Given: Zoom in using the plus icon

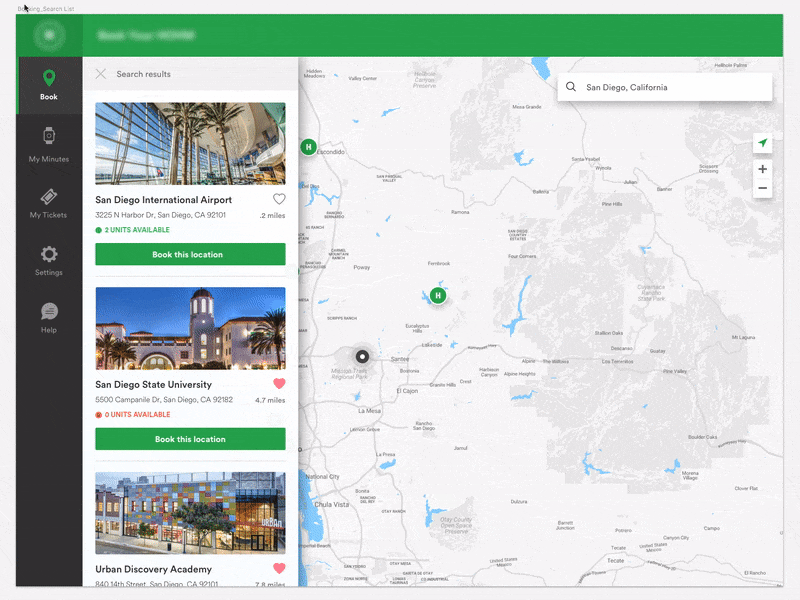Looking at the screenshot, I should [x=762, y=169].
